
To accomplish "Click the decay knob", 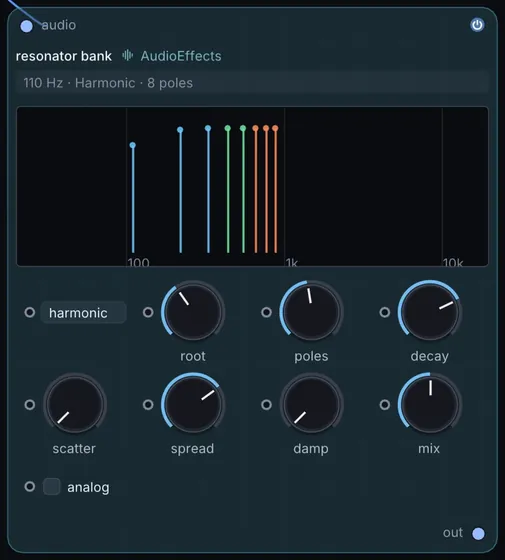I will pyautogui.click(x=430, y=312).
